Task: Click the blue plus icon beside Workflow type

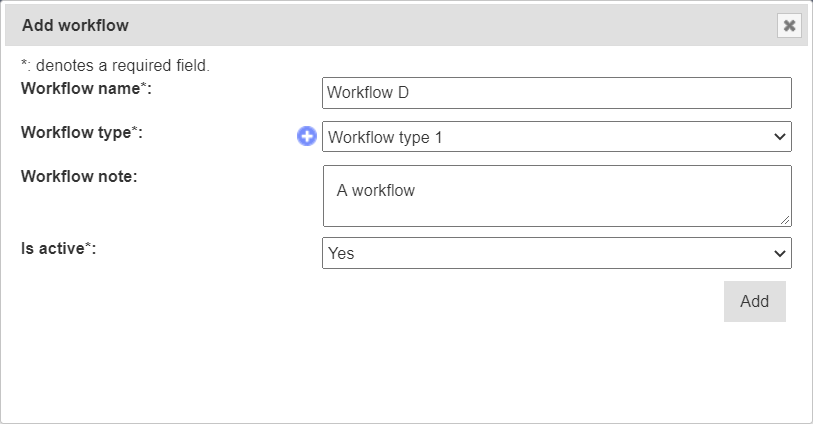Action: tap(307, 137)
